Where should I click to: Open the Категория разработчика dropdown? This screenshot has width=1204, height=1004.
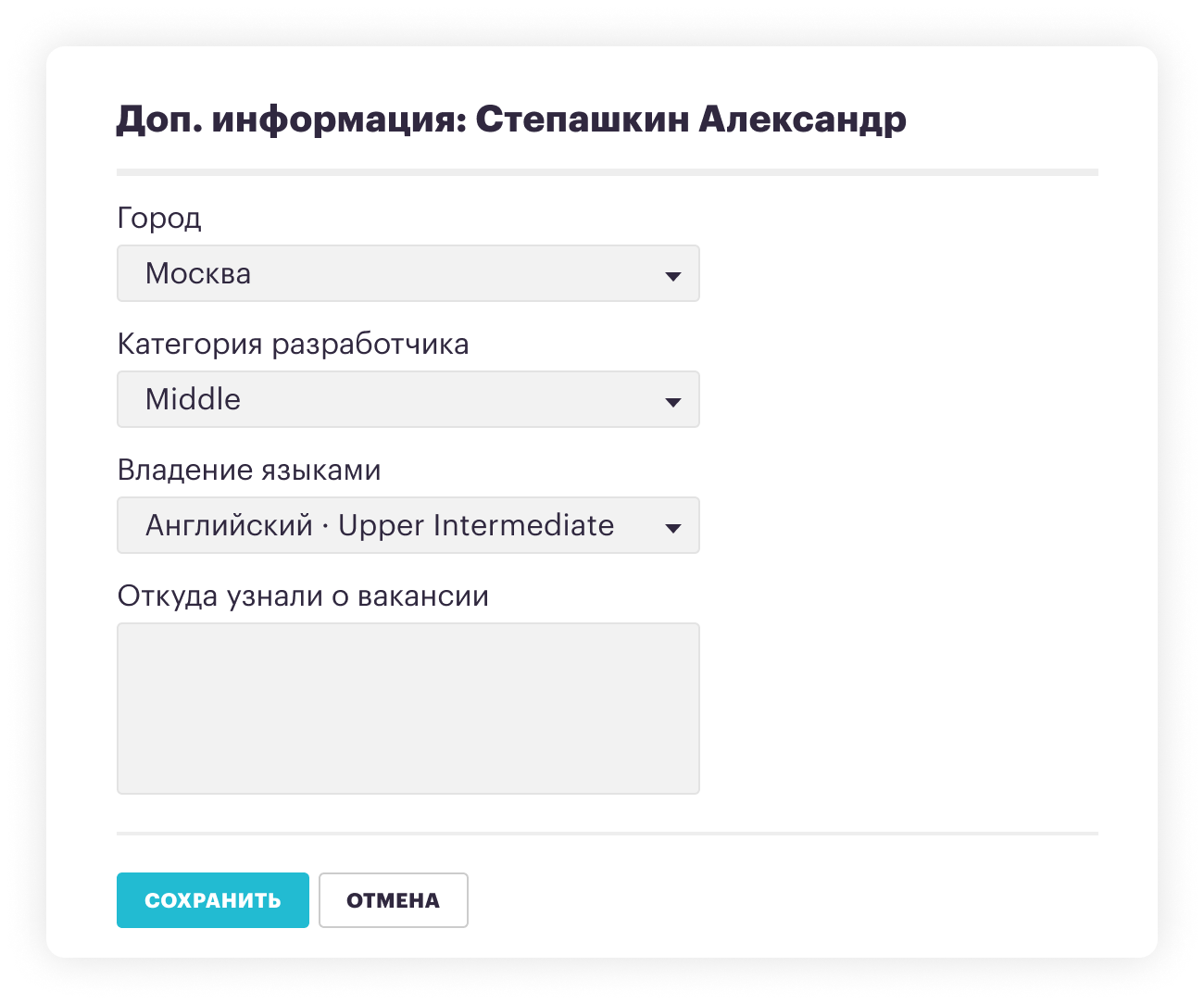[408, 399]
